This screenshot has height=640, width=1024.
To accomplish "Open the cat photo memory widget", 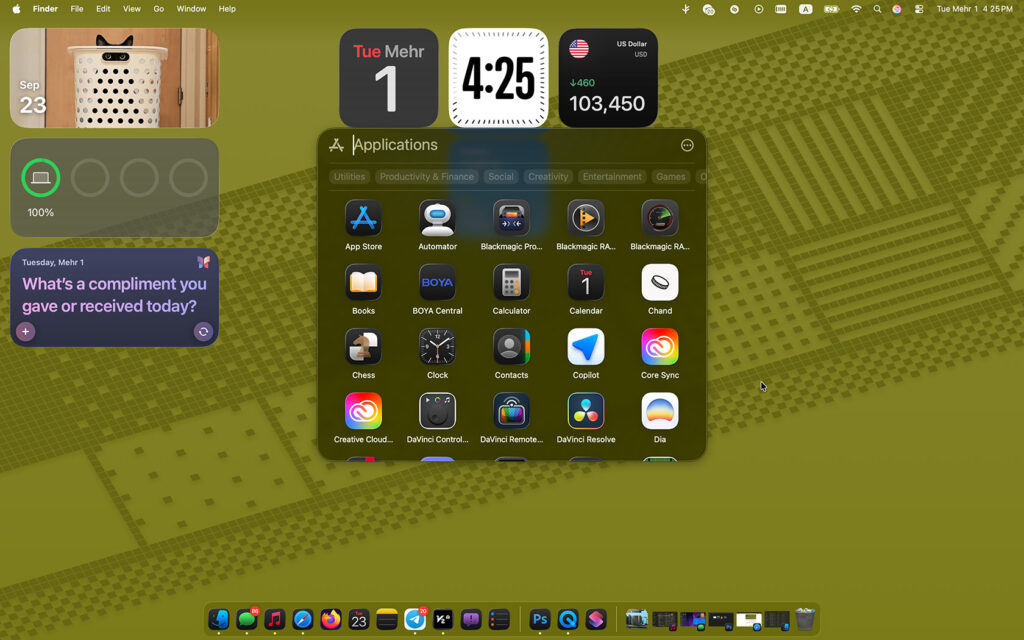I will click(114, 78).
